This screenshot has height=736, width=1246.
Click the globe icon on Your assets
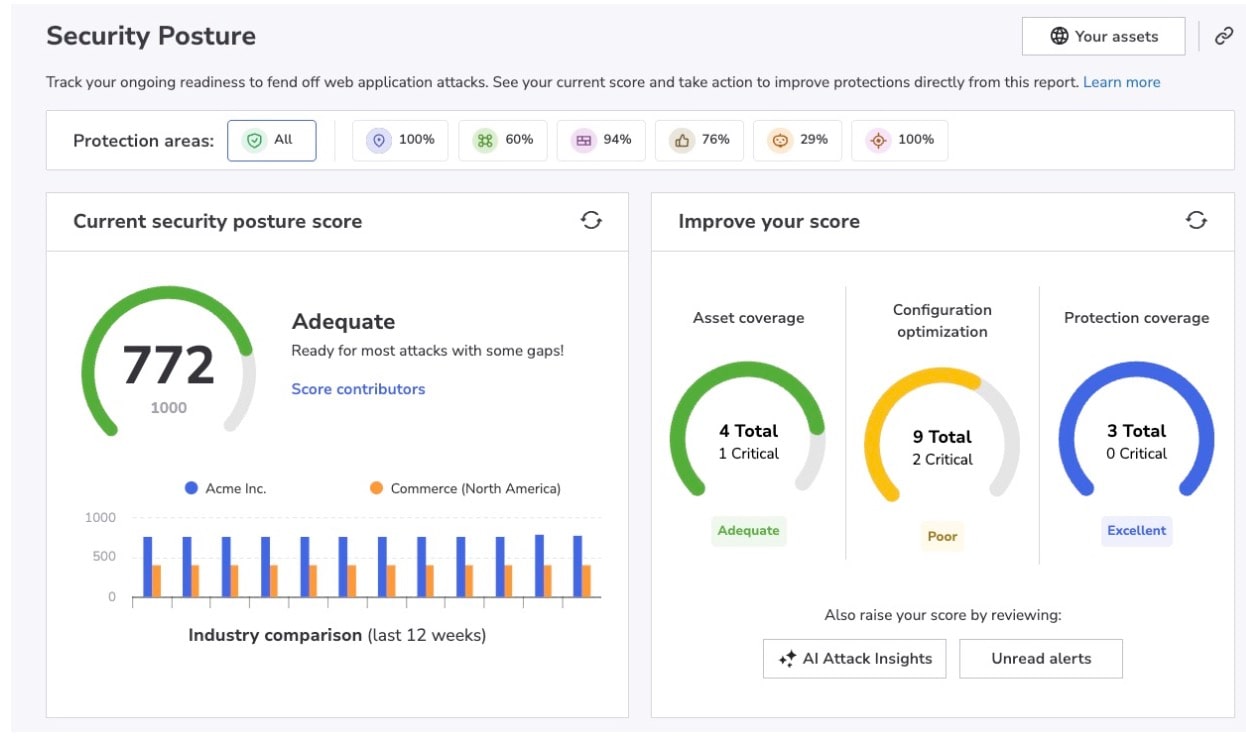(1059, 36)
